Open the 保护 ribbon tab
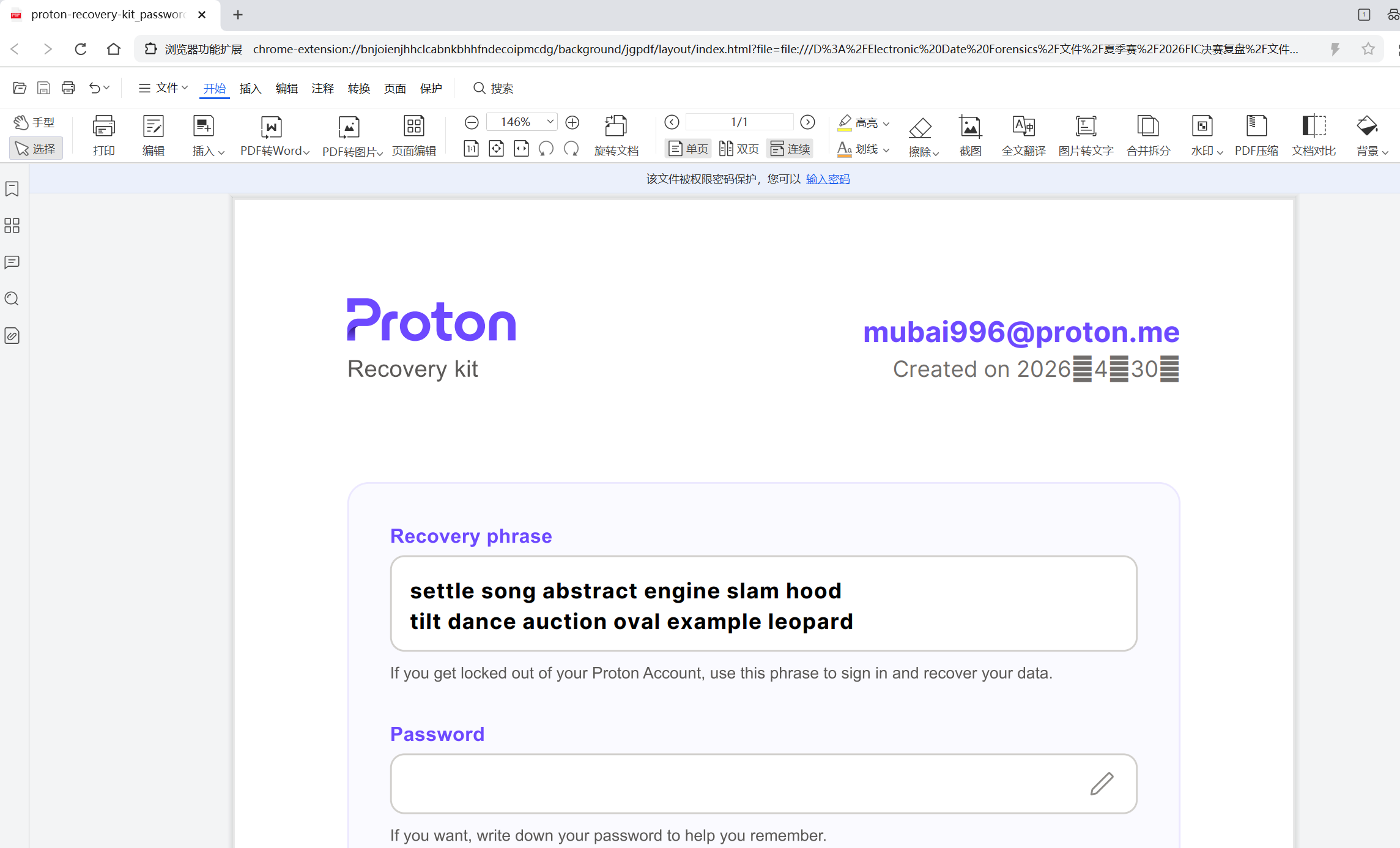Image resolution: width=1400 pixels, height=848 pixels. pyautogui.click(x=431, y=89)
